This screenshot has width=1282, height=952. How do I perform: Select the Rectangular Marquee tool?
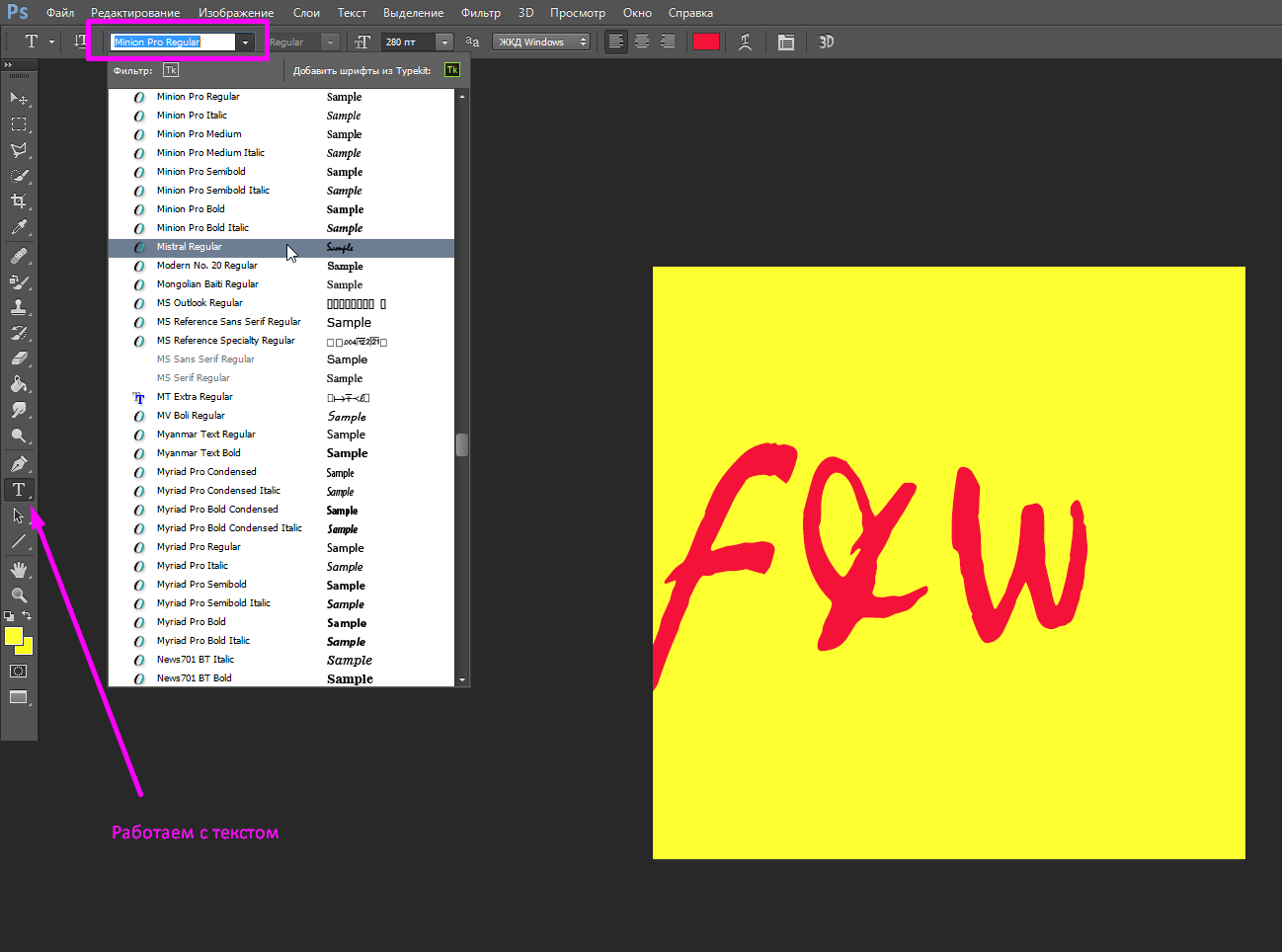click(x=19, y=124)
